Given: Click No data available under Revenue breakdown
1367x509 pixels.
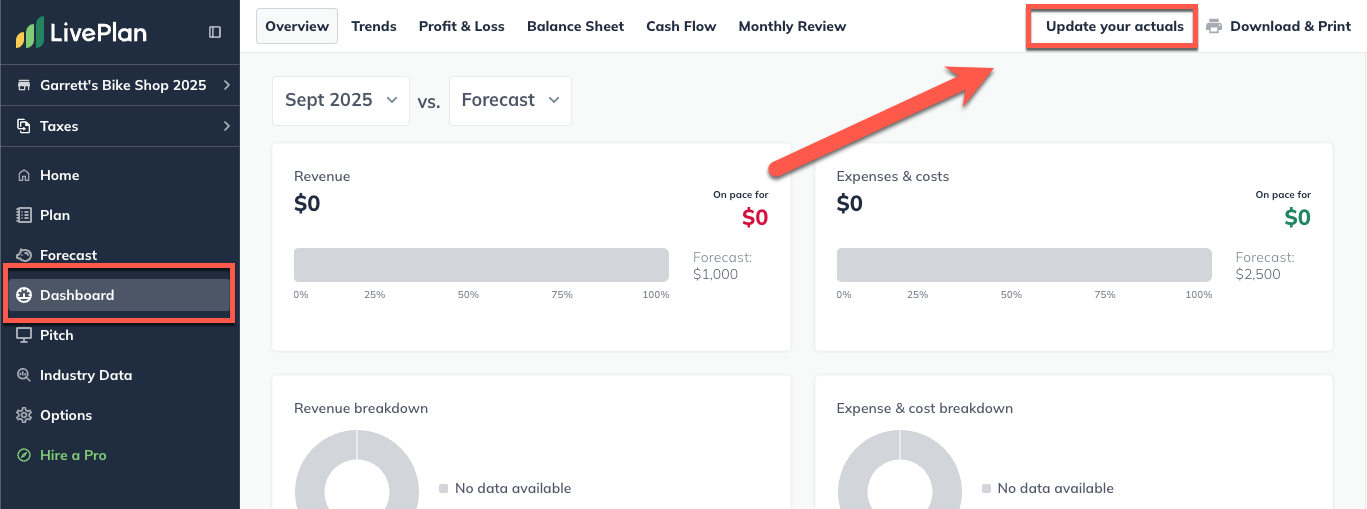Looking at the screenshot, I should click(513, 488).
